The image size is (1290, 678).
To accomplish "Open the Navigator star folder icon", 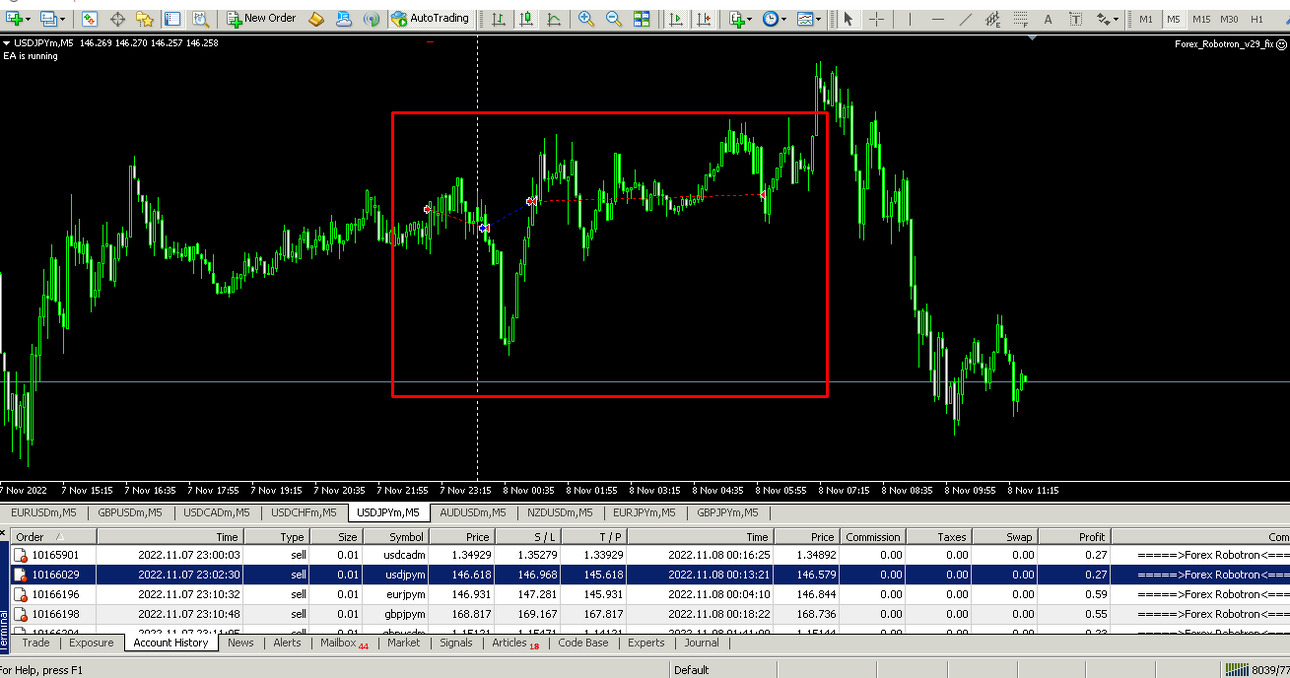I will (144, 19).
